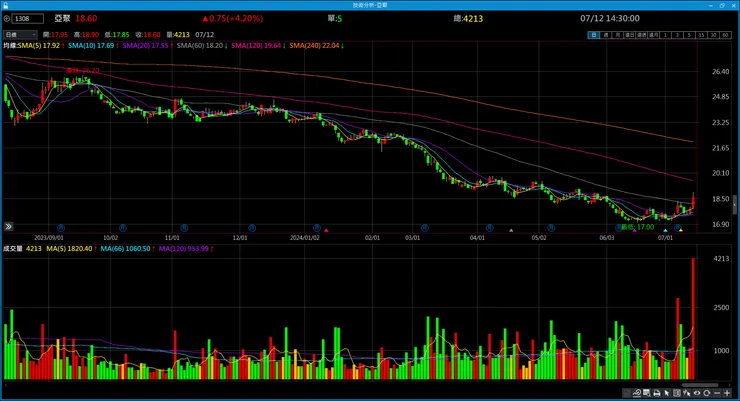Click the cyan triangle marker above 07/01
740x401 pixels.
coord(665,230)
